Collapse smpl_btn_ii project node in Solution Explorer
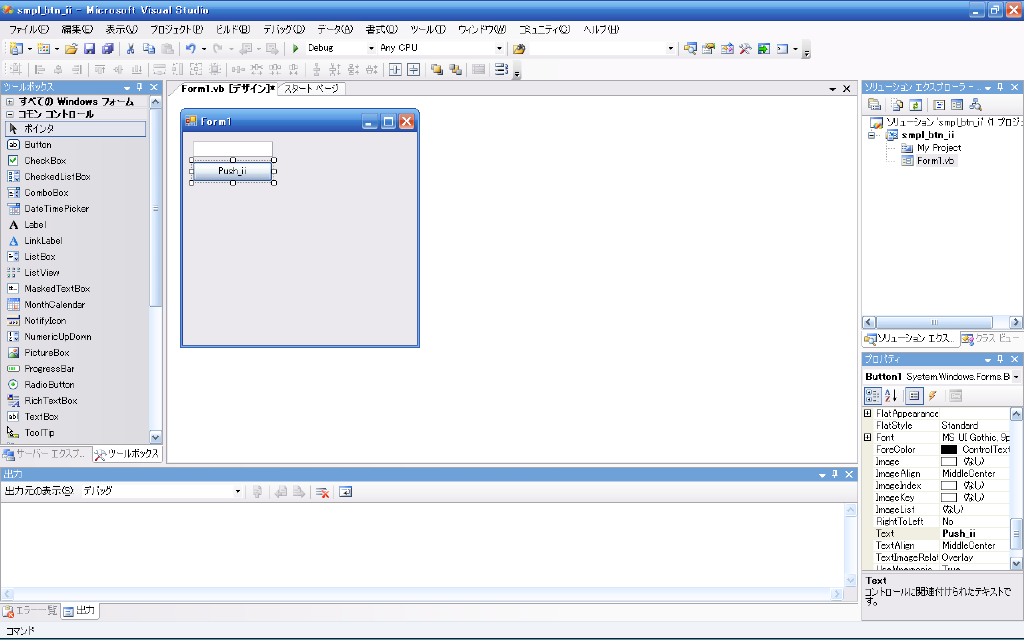This screenshot has width=1024, height=640. pyautogui.click(x=872, y=135)
